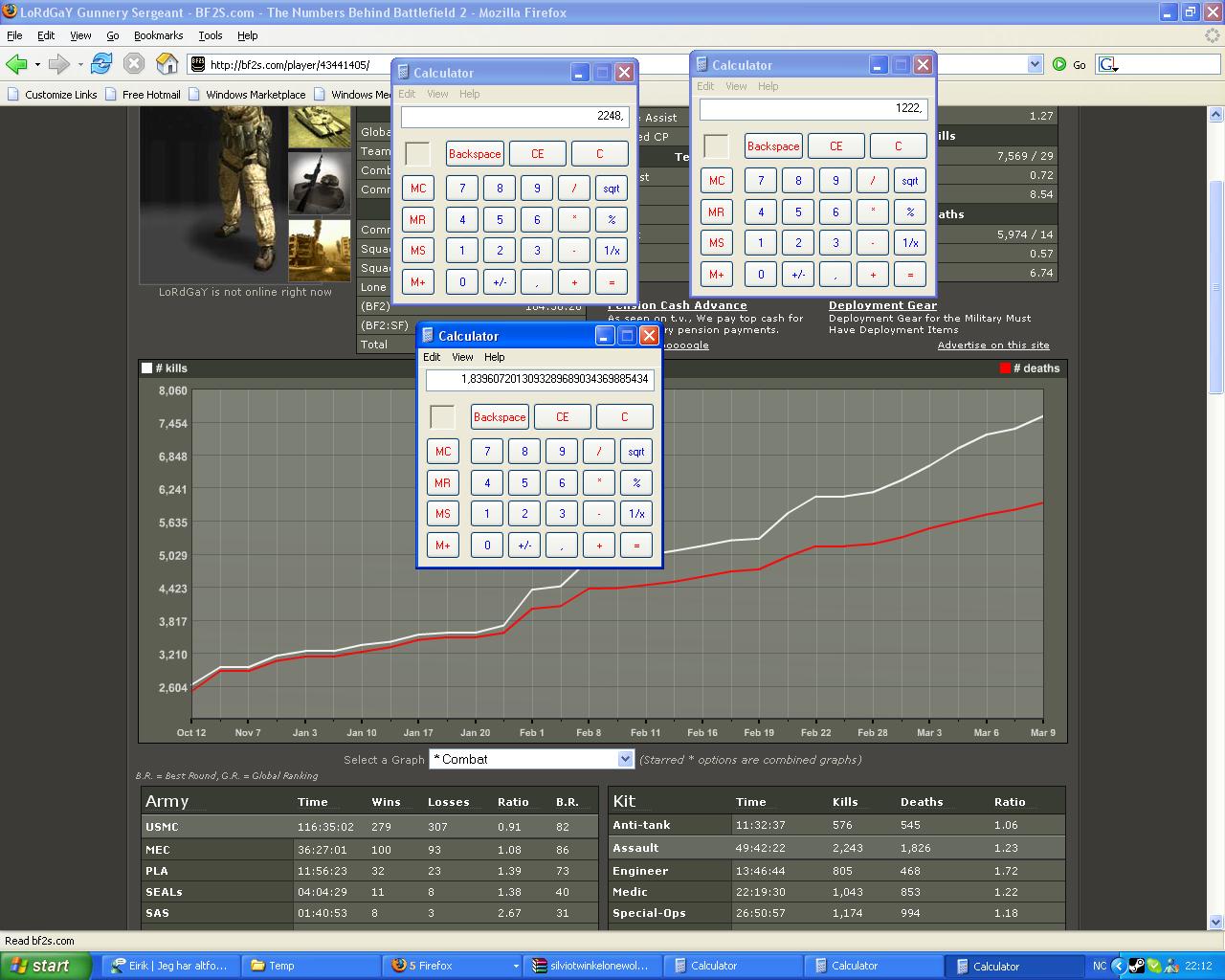Click the Stop loading icon
The width and height of the screenshot is (1225, 980).
tap(134, 64)
